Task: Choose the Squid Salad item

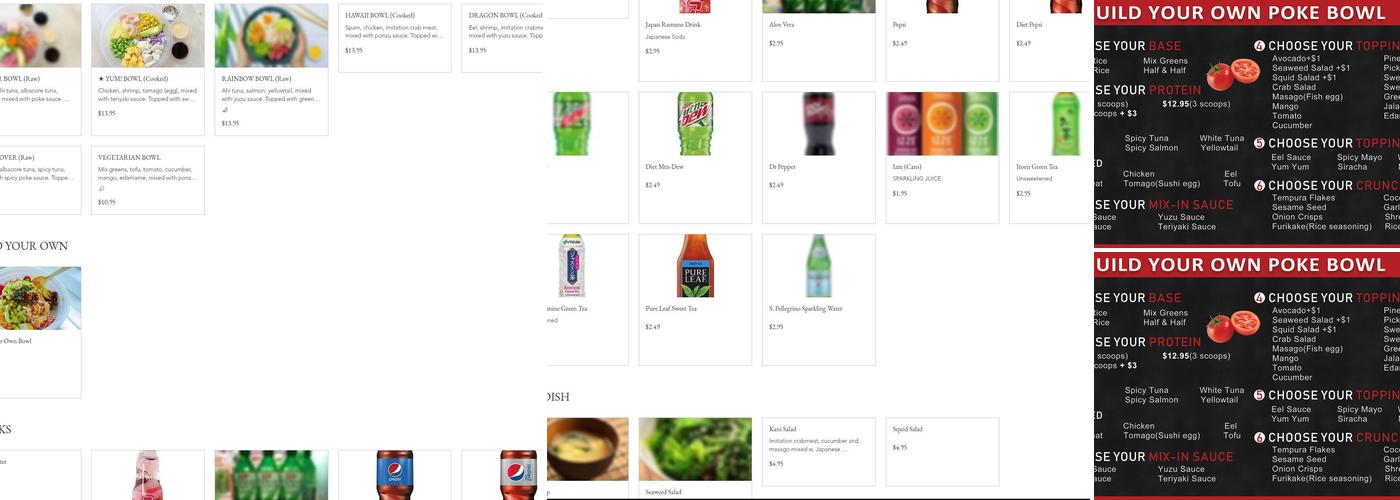Action: click(942, 458)
